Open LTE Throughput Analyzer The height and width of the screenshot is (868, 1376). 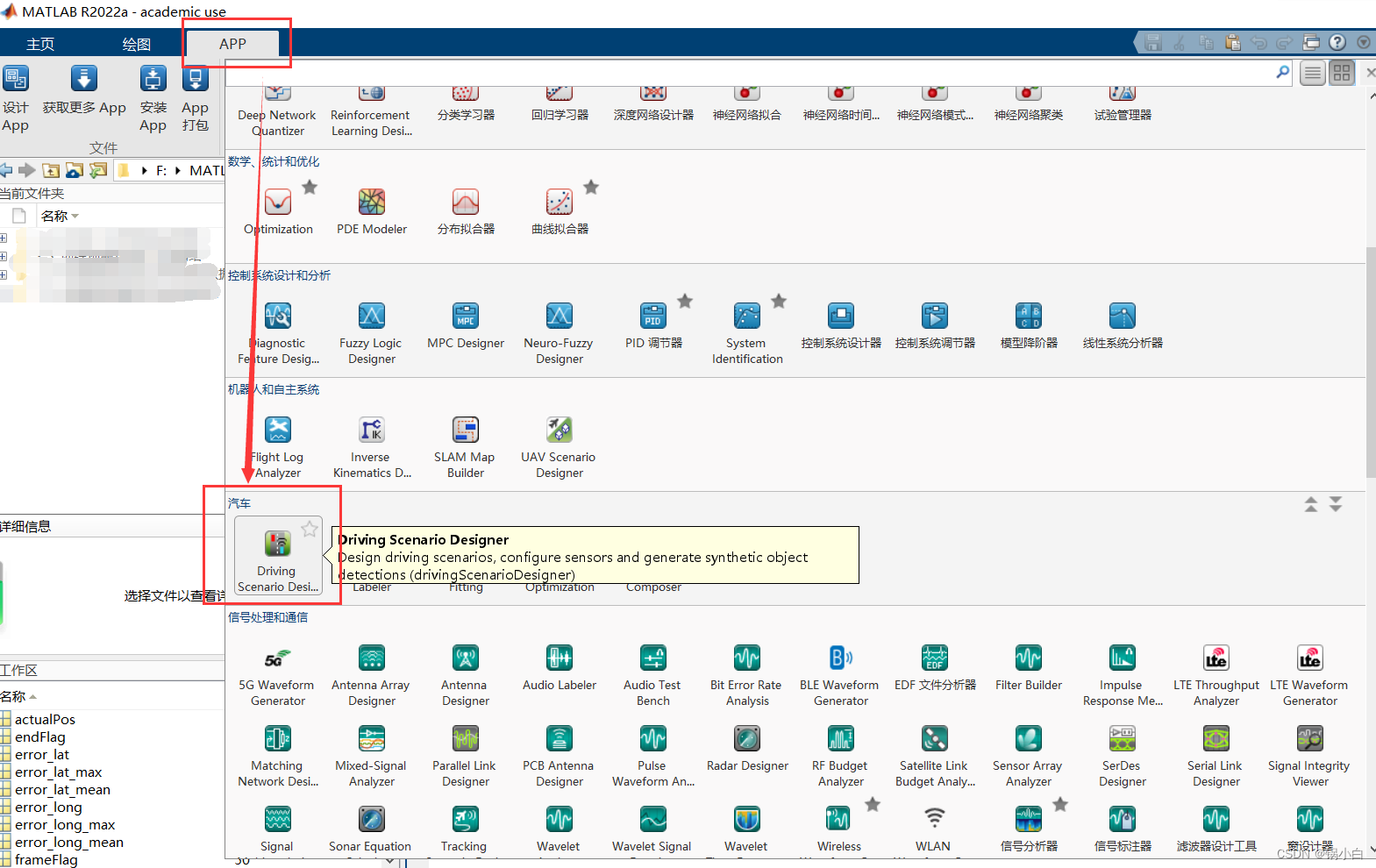click(x=1216, y=675)
